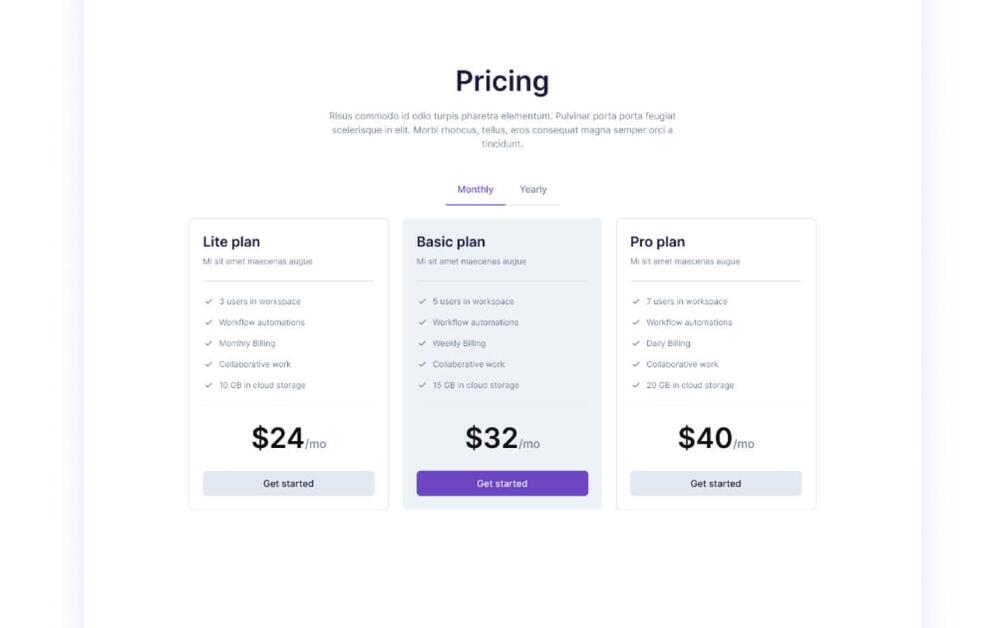Click checkmark next to "5 users in workspace"
The height and width of the screenshot is (628, 1005).
[423, 301]
